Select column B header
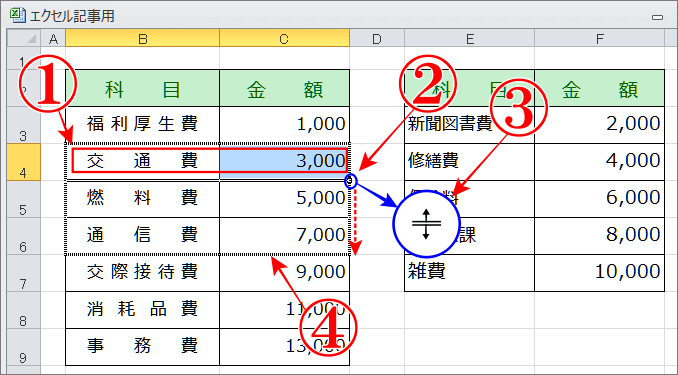Viewport: 678px width, 375px height. point(142,38)
